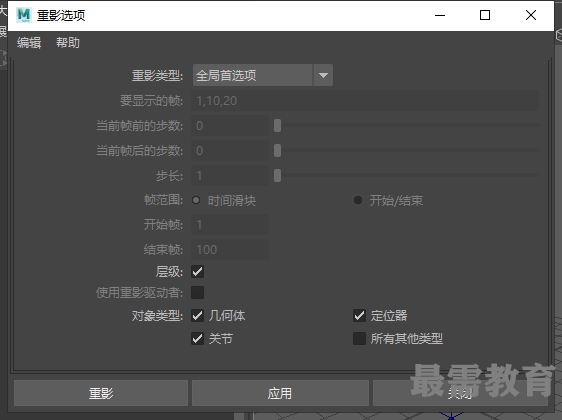Open the 全局首选项 combo box

point(263,75)
